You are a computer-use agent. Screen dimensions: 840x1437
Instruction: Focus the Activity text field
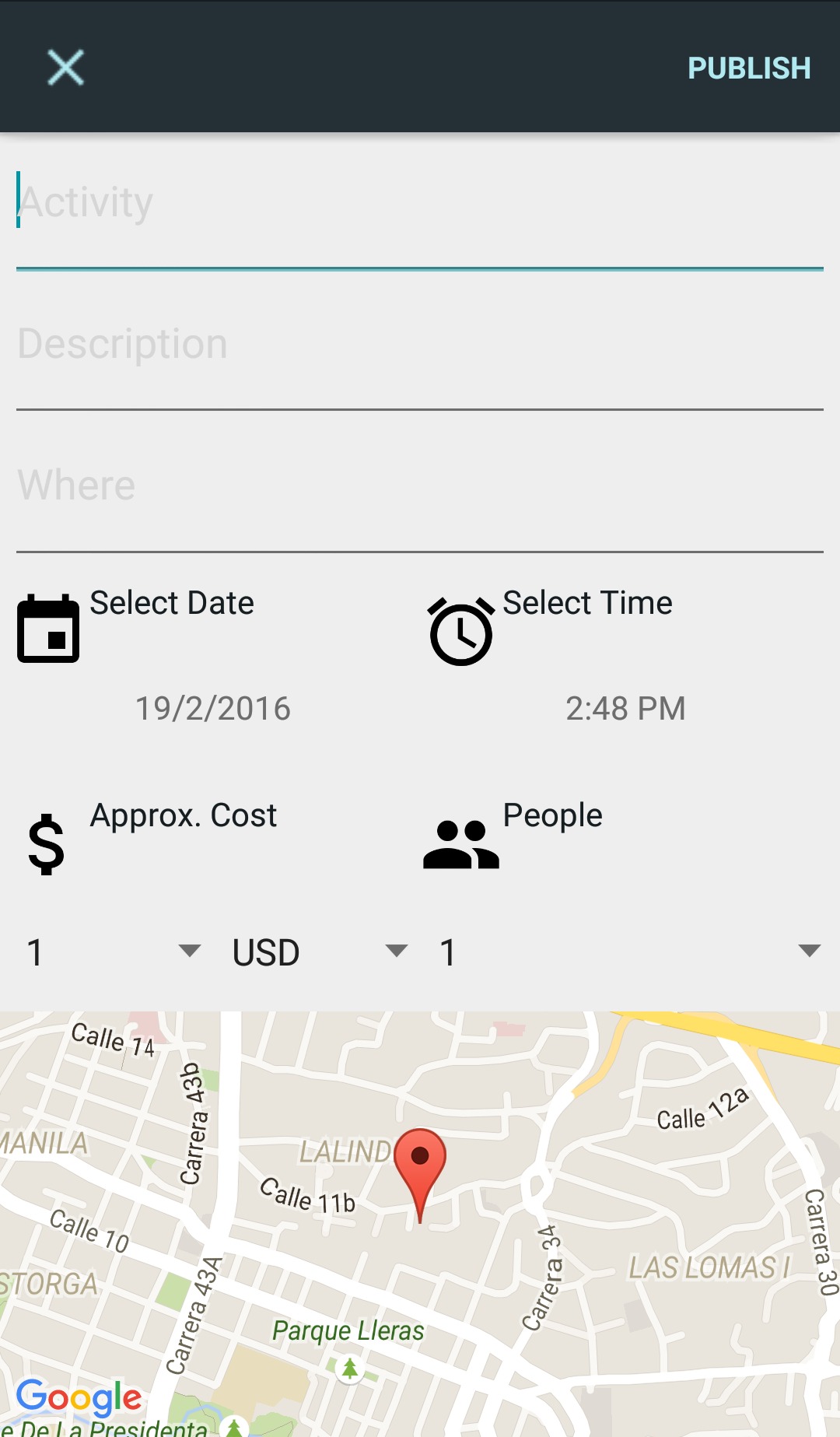pos(420,204)
